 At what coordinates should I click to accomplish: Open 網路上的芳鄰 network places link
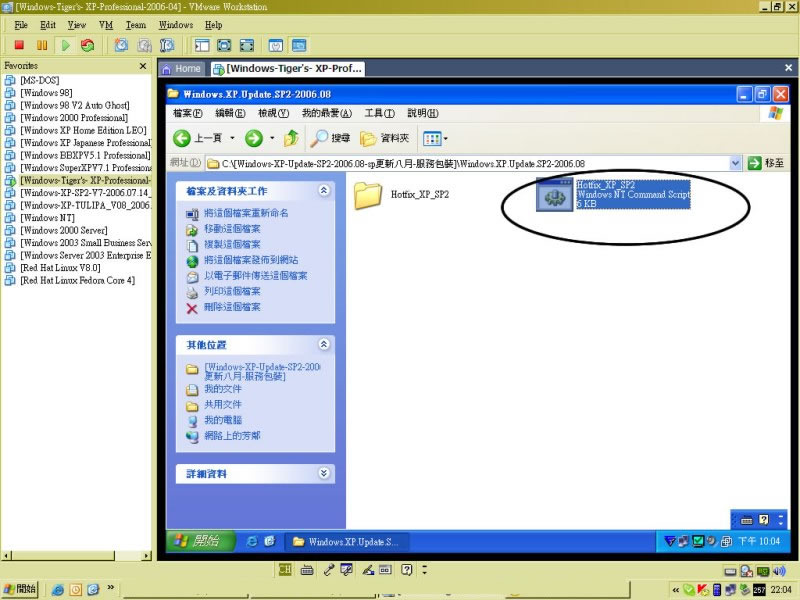[x=232, y=436]
